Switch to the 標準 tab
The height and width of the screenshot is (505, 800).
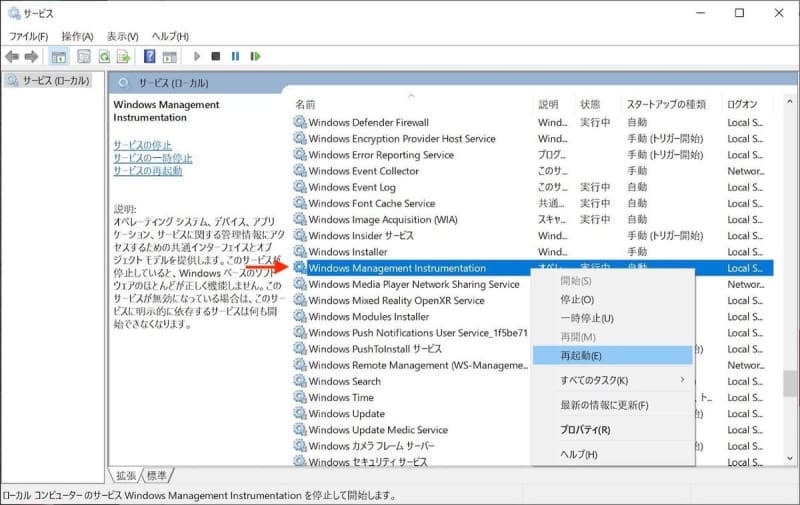[157, 475]
